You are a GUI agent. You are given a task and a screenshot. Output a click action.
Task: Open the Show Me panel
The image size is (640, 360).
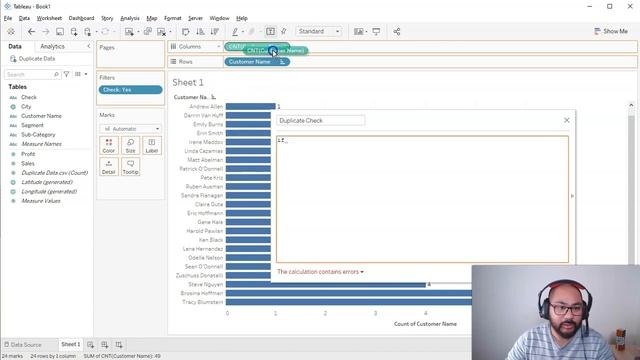pos(611,31)
